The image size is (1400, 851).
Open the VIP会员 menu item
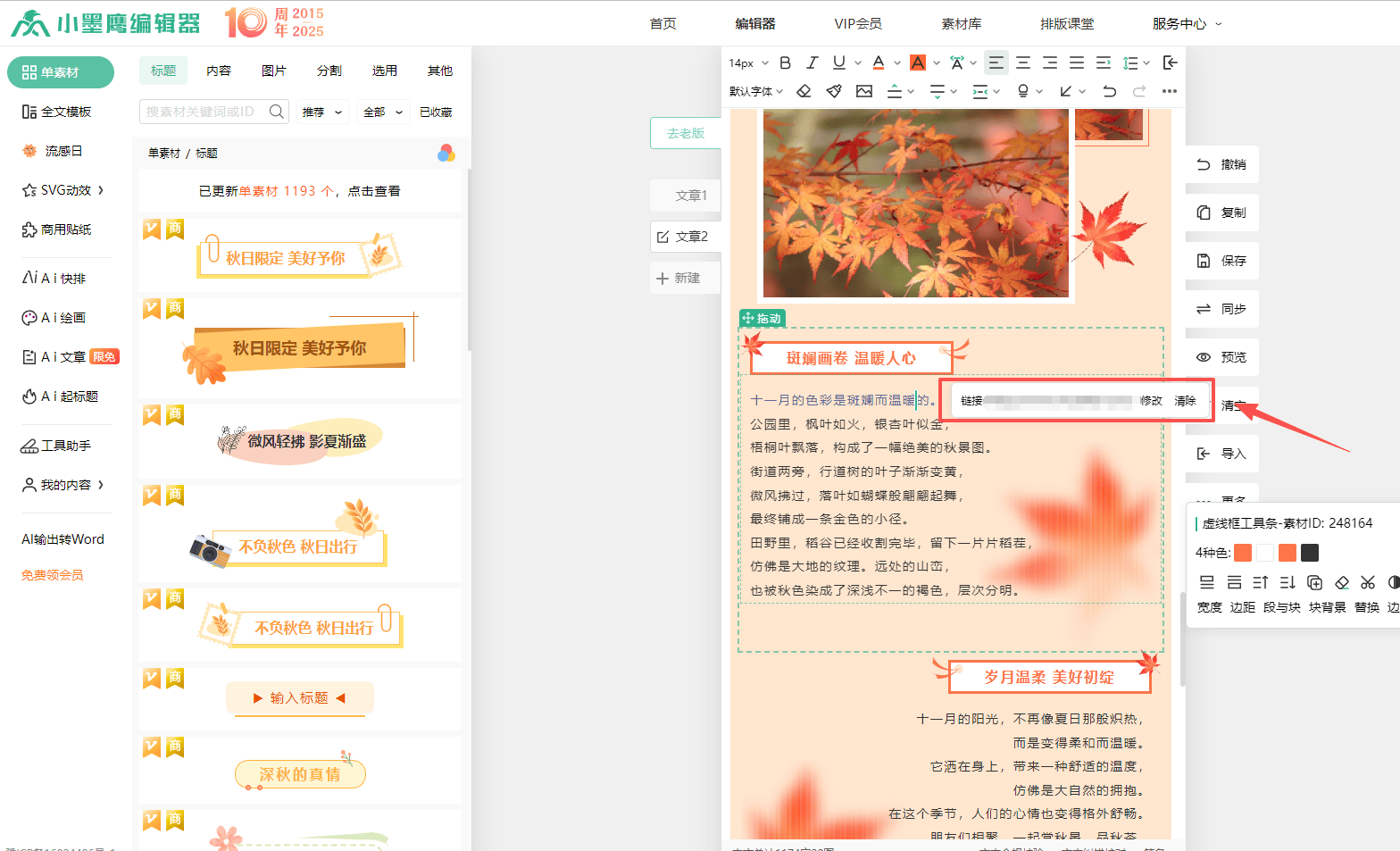coord(857,23)
